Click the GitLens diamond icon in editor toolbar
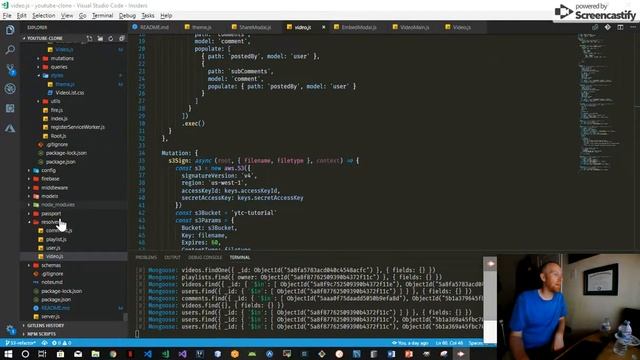640x360 pixels. tap(608, 27)
